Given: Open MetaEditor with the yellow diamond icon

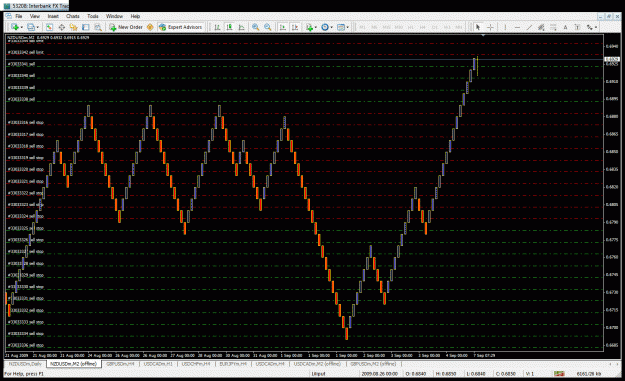Looking at the screenshot, I should [x=150, y=27].
